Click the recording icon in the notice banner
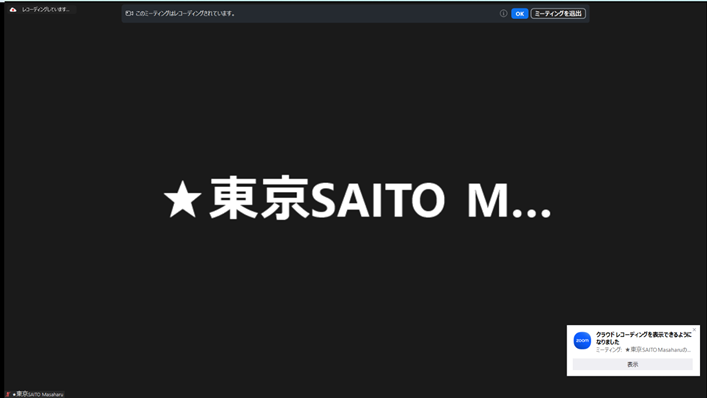This screenshot has height=398, width=707. [129, 14]
